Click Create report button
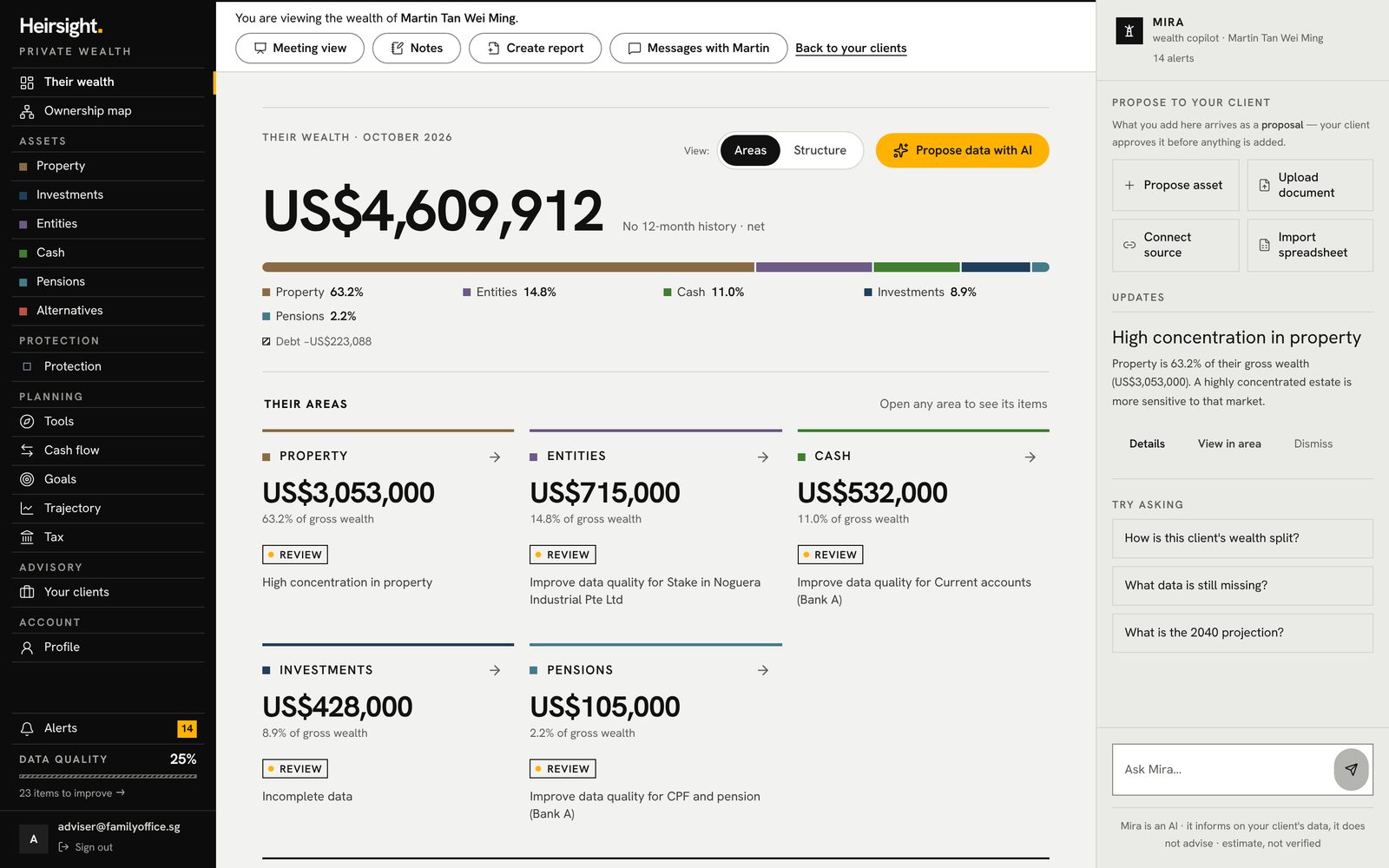The image size is (1389, 868). coord(535,49)
